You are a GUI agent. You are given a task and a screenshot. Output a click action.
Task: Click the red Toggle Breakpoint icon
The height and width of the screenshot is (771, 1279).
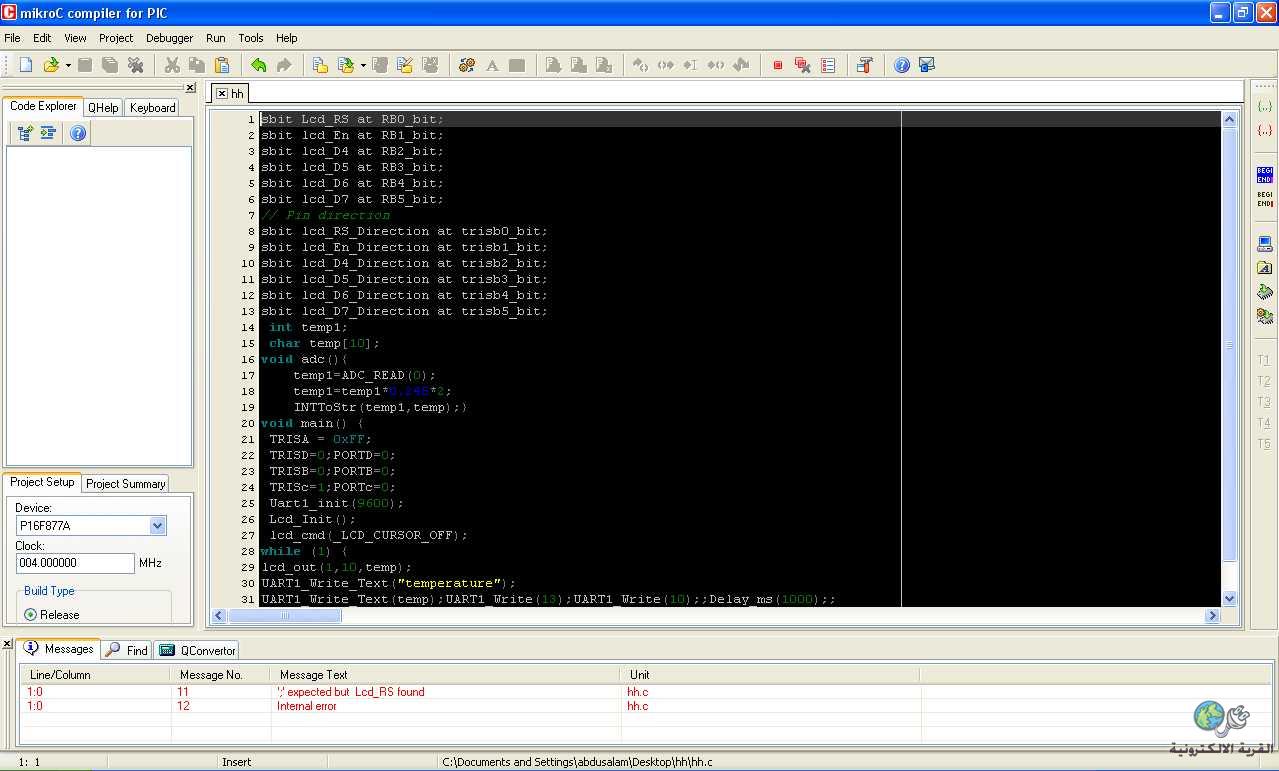tap(778, 65)
